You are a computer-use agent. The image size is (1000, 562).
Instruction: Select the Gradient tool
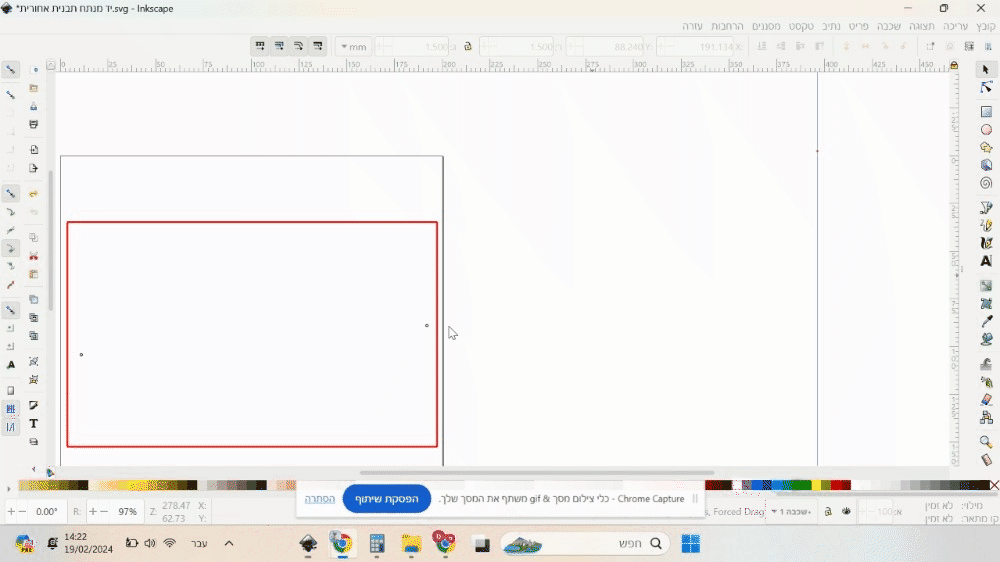pos(986,285)
